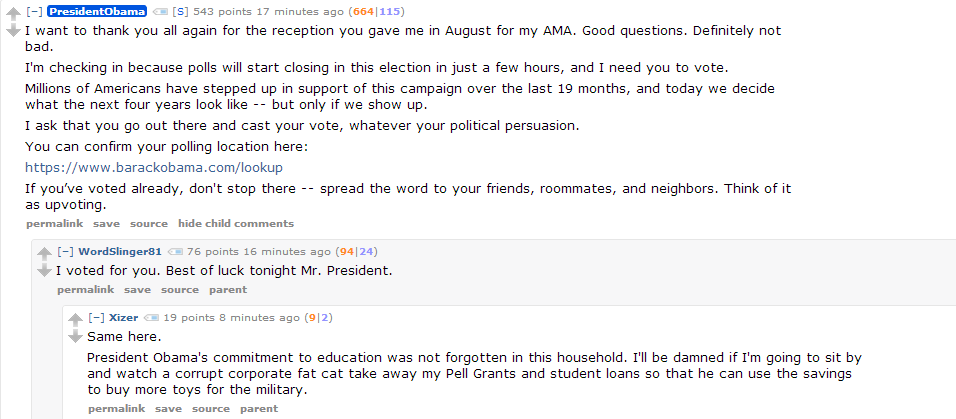Collapse WordSlinger81's comment with [–]
This screenshot has height=419, width=956.
coord(65,251)
